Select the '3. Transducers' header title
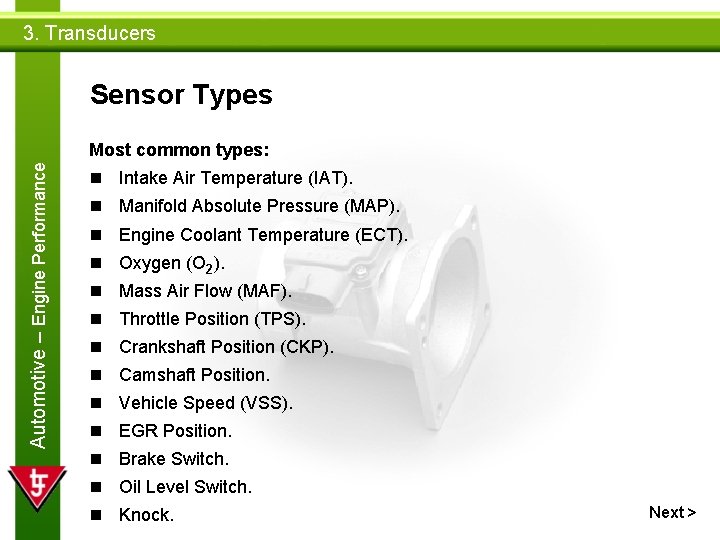 [x=90, y=33]
